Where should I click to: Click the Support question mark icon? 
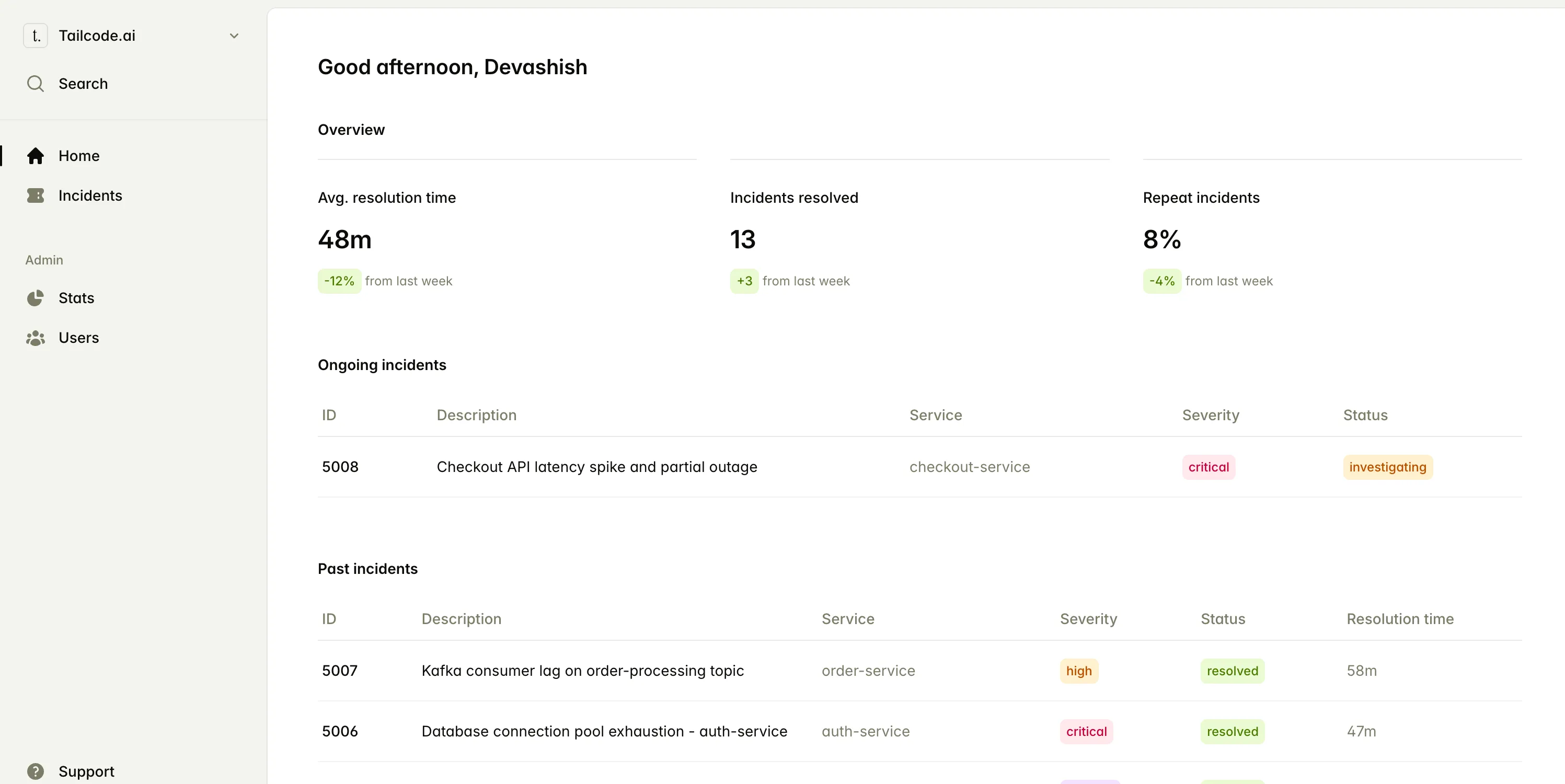coord(35,771)
